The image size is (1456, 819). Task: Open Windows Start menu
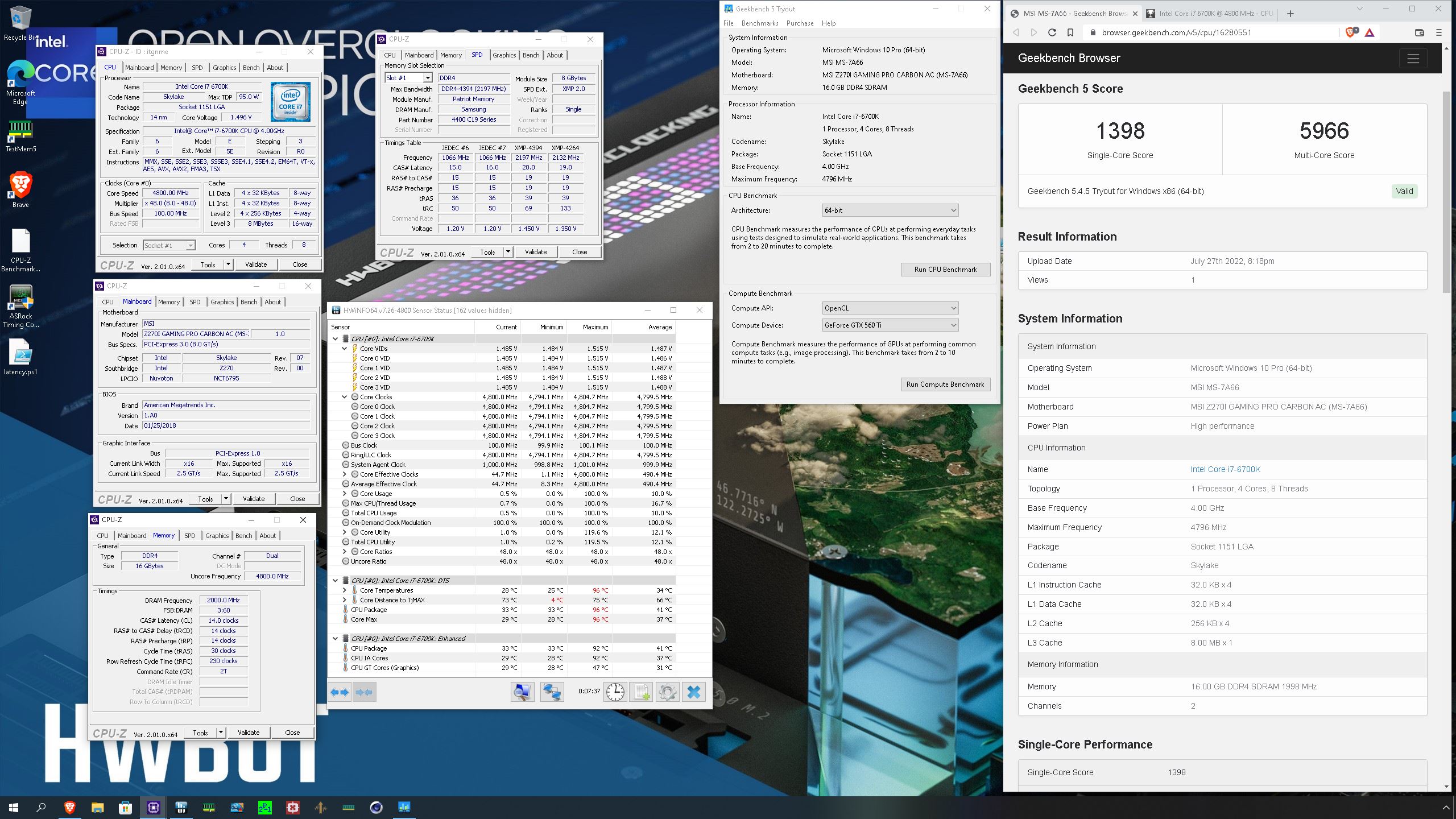pos(14,807)
